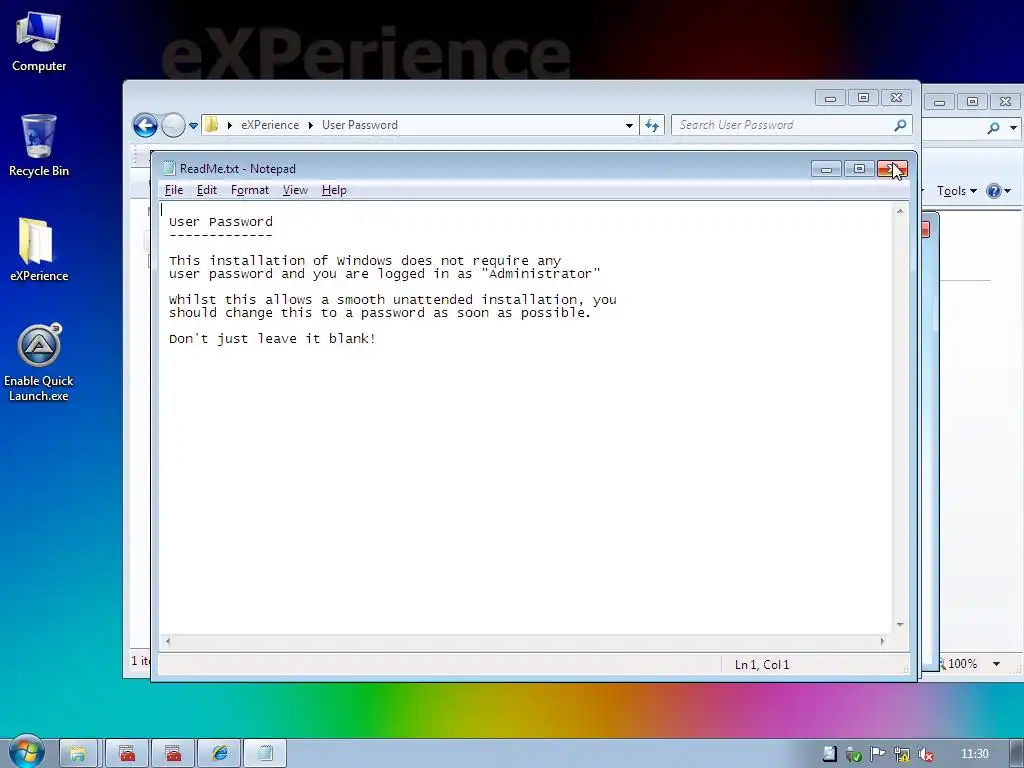Click search magnifier in background browser window
The width and height of the screenshot is (1024, 768).
(993, 128)
